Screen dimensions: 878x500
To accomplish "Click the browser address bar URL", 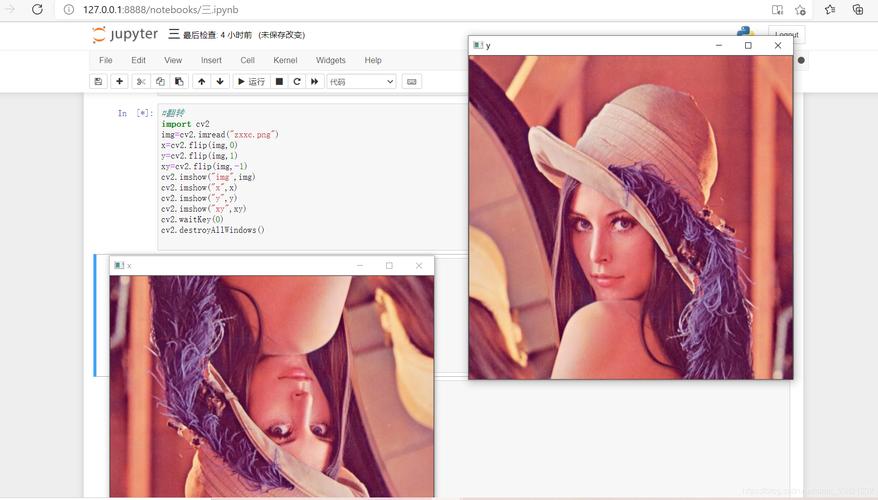I will point(160,10).
